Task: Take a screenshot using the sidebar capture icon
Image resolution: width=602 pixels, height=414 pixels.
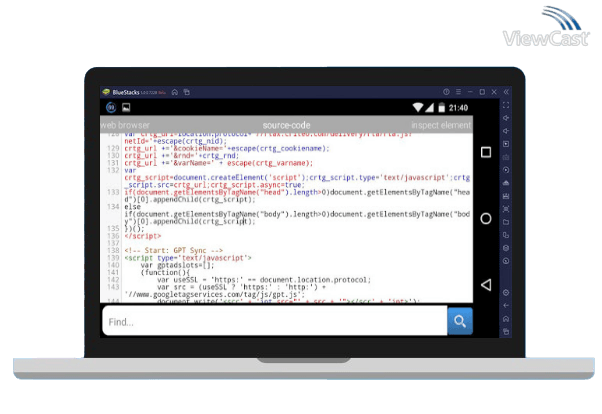Action: click(506, 209)
